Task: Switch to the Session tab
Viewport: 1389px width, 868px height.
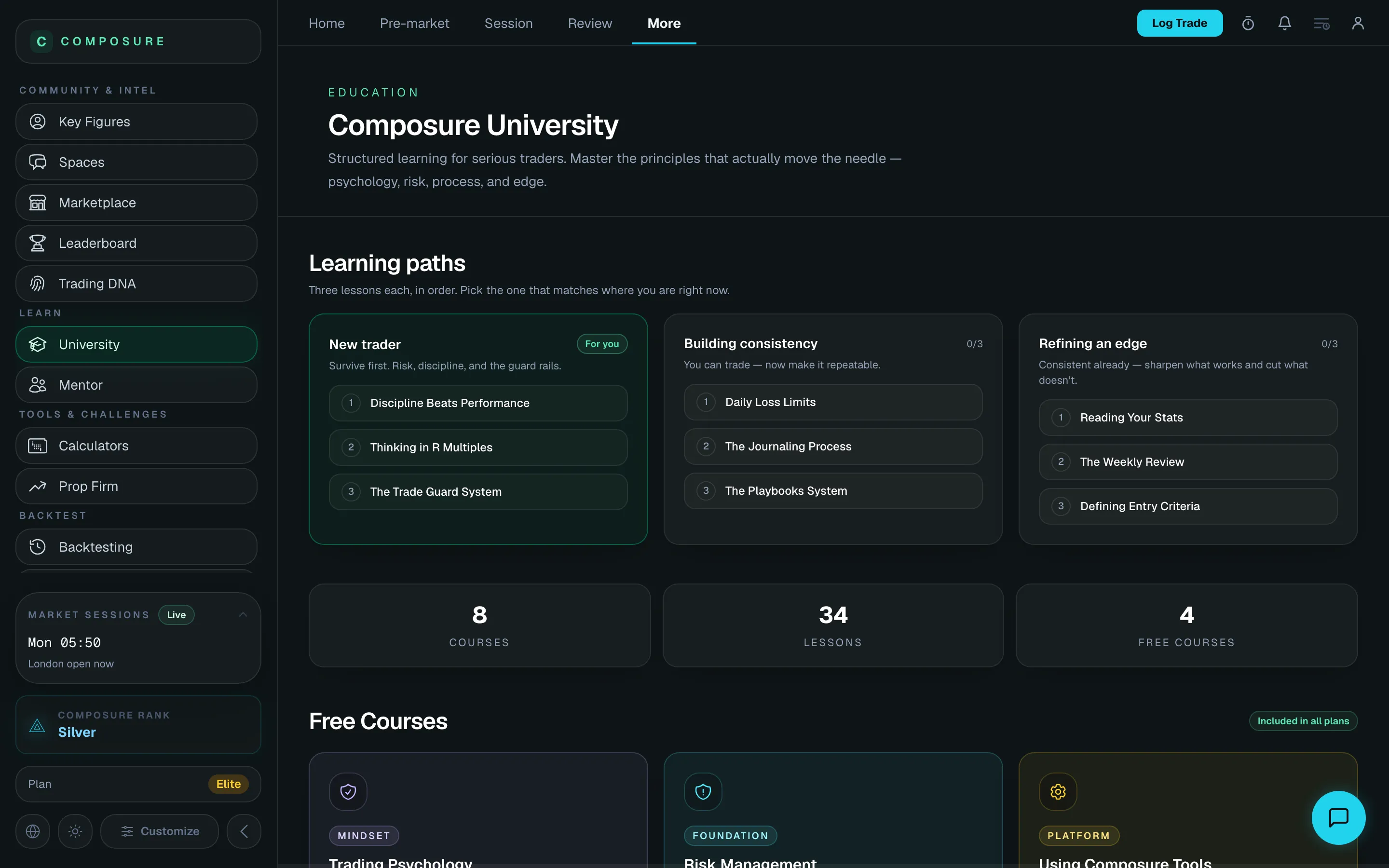Action: click(508, 24)
